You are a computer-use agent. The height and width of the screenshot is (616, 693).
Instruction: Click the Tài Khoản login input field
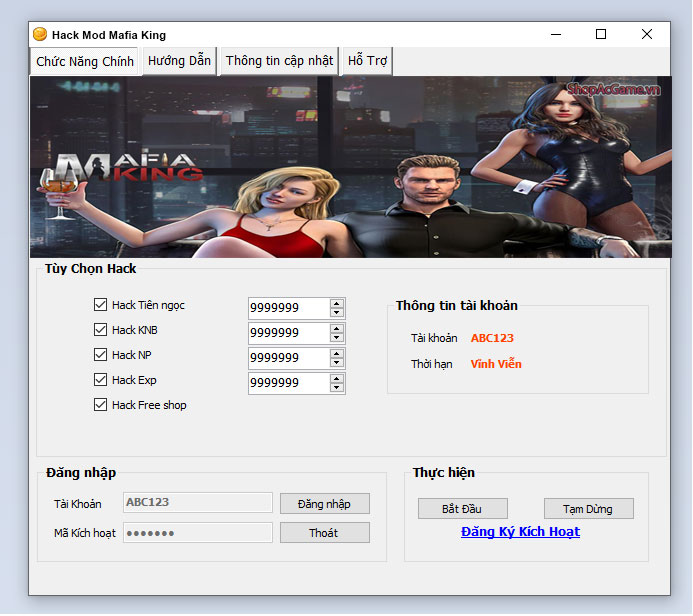tap(198, 503)
